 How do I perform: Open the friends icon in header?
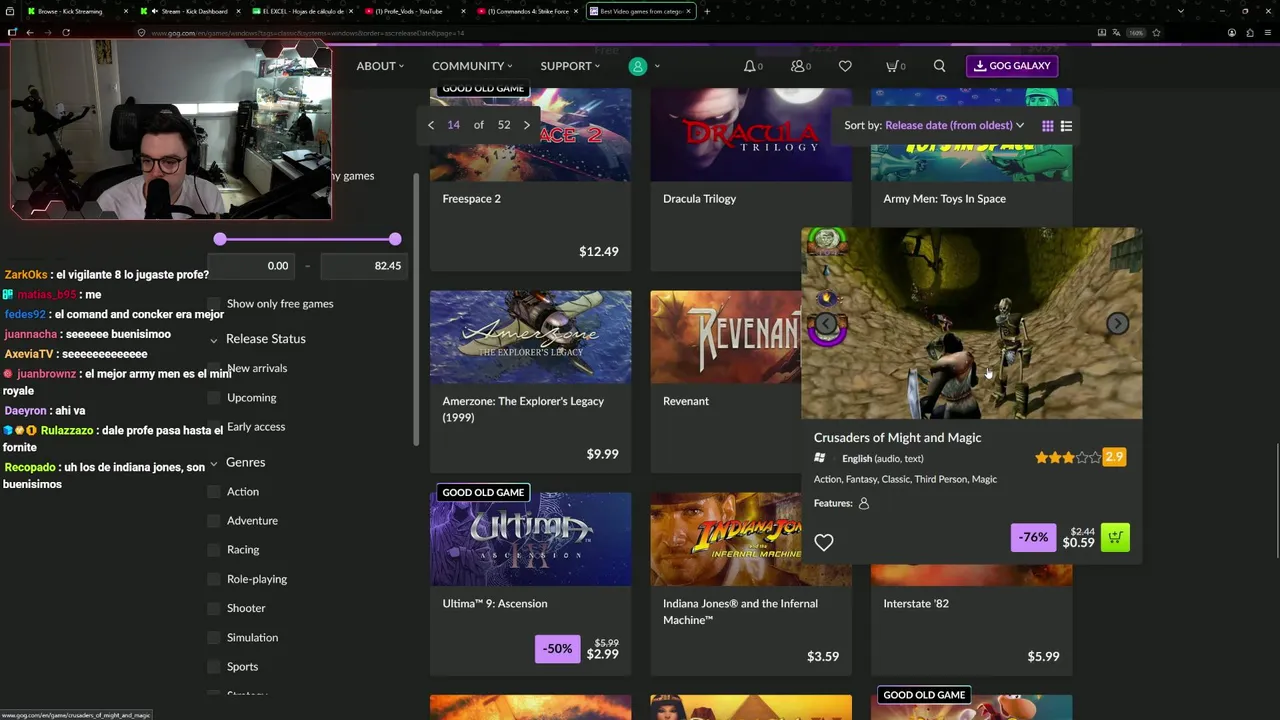800,66
